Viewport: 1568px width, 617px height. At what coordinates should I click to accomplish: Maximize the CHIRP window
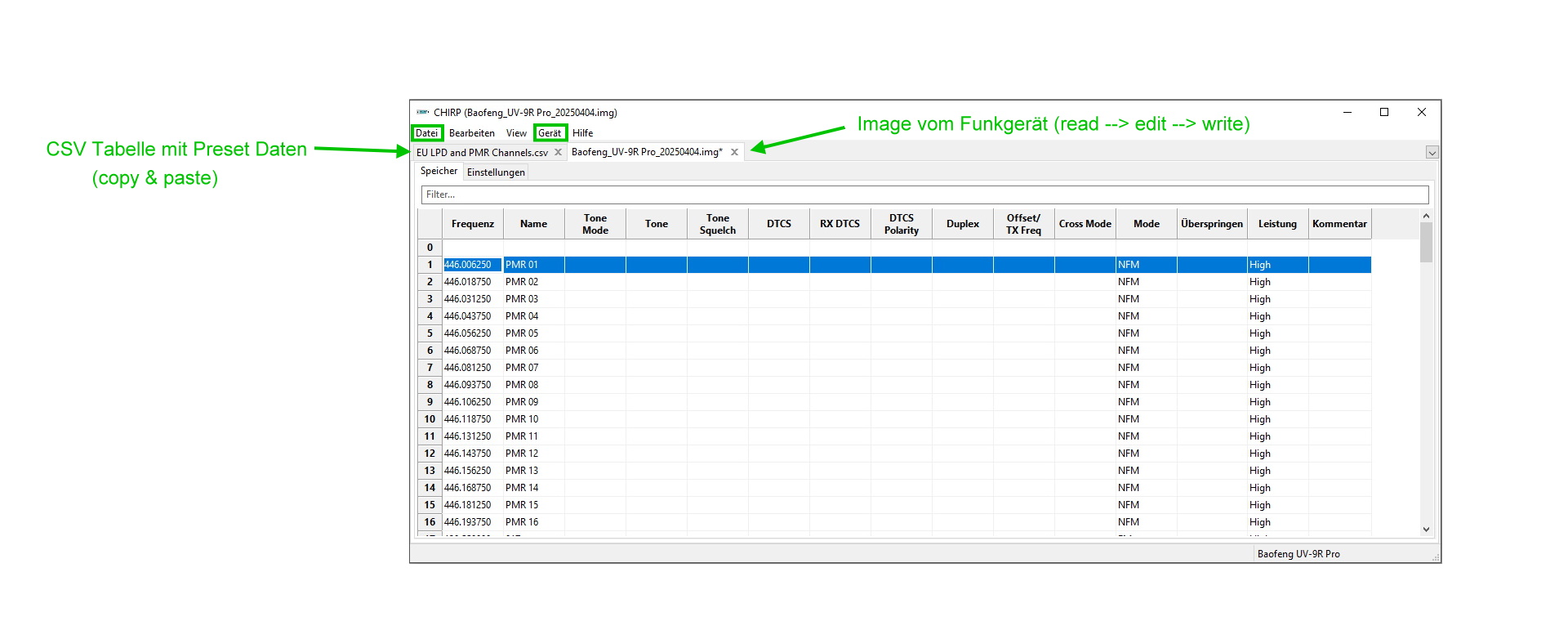click(1384, 112)
